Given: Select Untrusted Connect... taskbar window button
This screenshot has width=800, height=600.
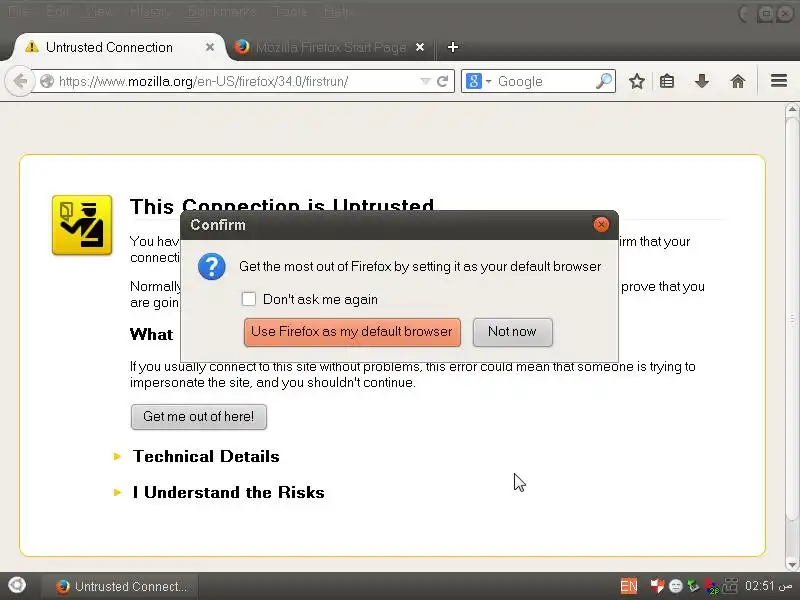Looking at the screenshot, I should coord(119,586).
